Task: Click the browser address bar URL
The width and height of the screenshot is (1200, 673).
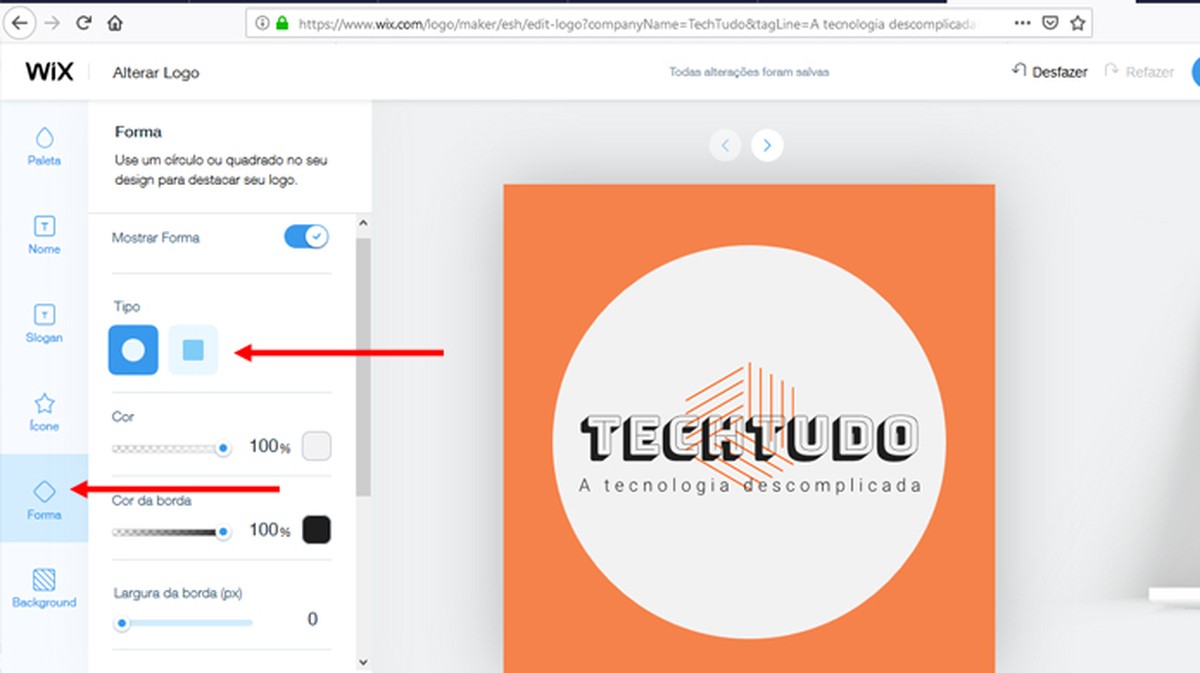Action: pyautogui.click(x=636, y=22)
